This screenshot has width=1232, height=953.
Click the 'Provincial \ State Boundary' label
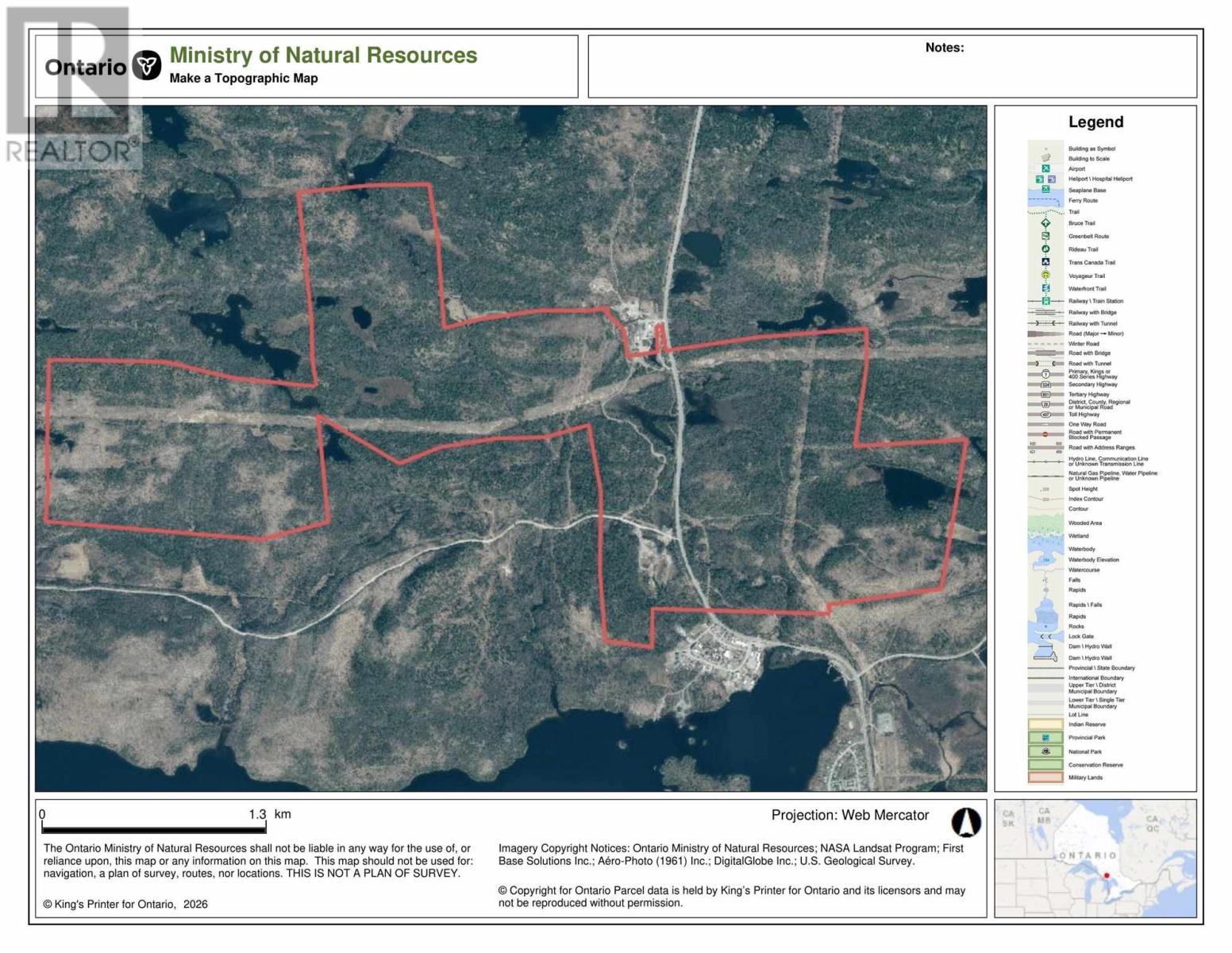point(1102,668)
